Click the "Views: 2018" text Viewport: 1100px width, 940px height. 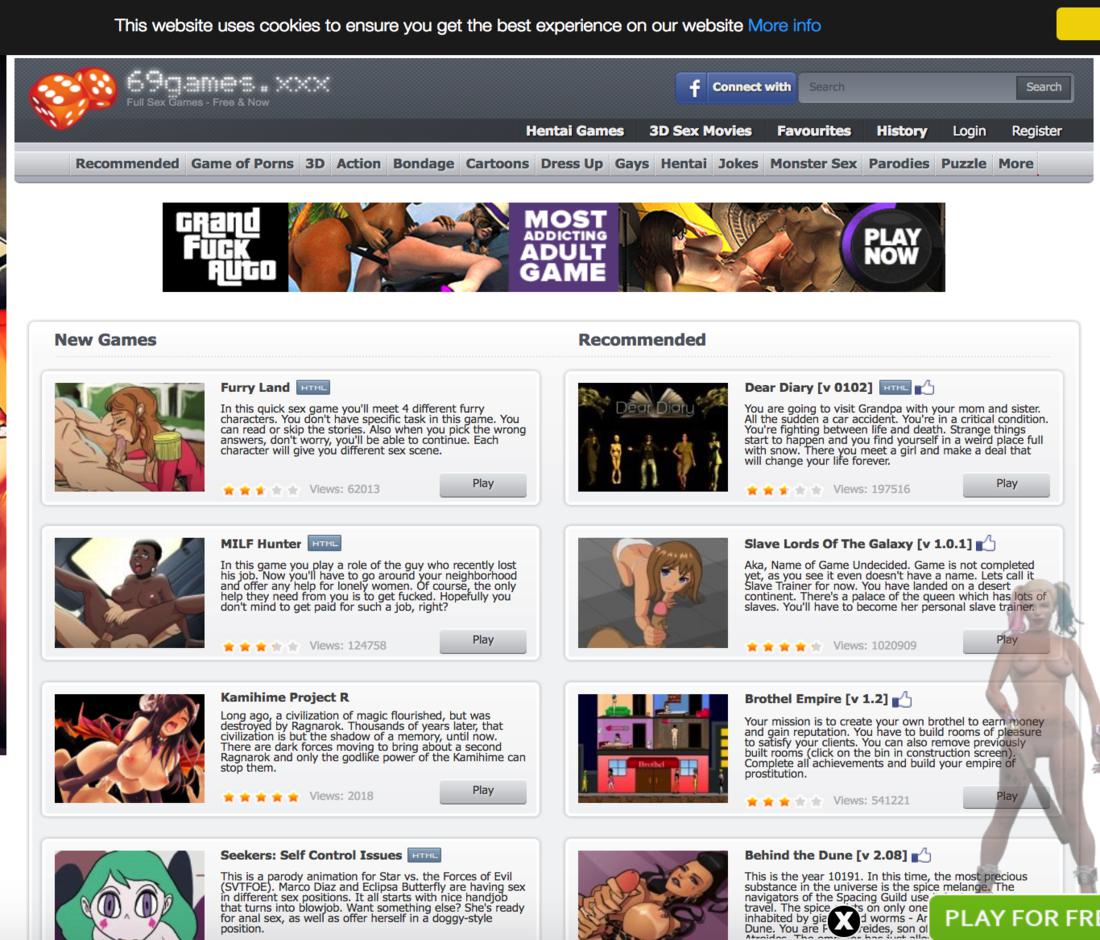341,796
